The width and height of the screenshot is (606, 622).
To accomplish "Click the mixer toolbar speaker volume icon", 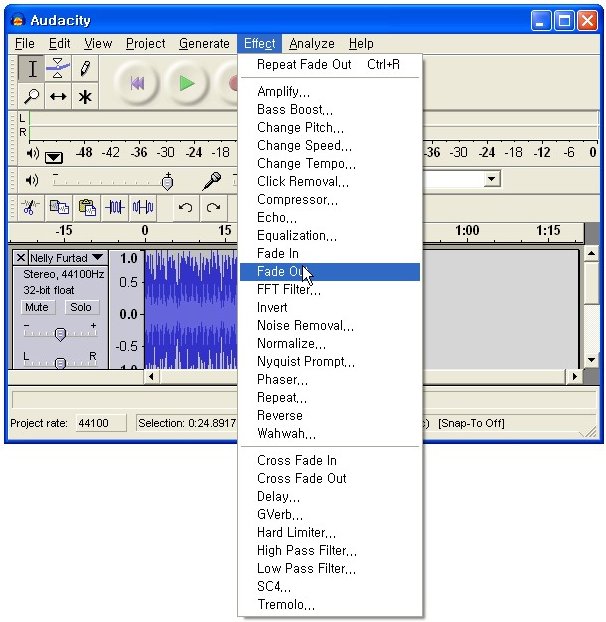I will pos(32,180).
